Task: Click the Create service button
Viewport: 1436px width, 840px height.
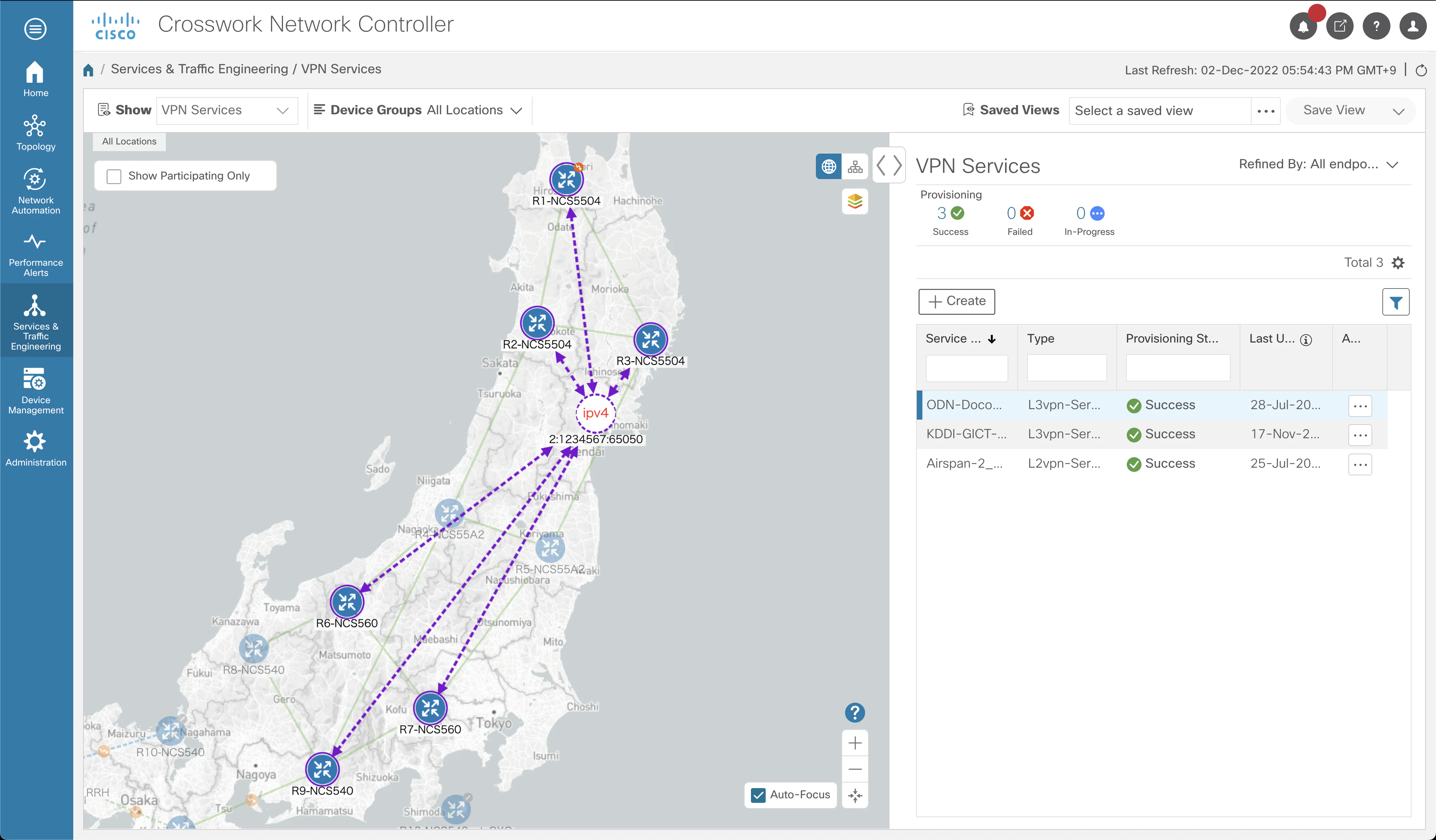Action: (x=956, y=302)
